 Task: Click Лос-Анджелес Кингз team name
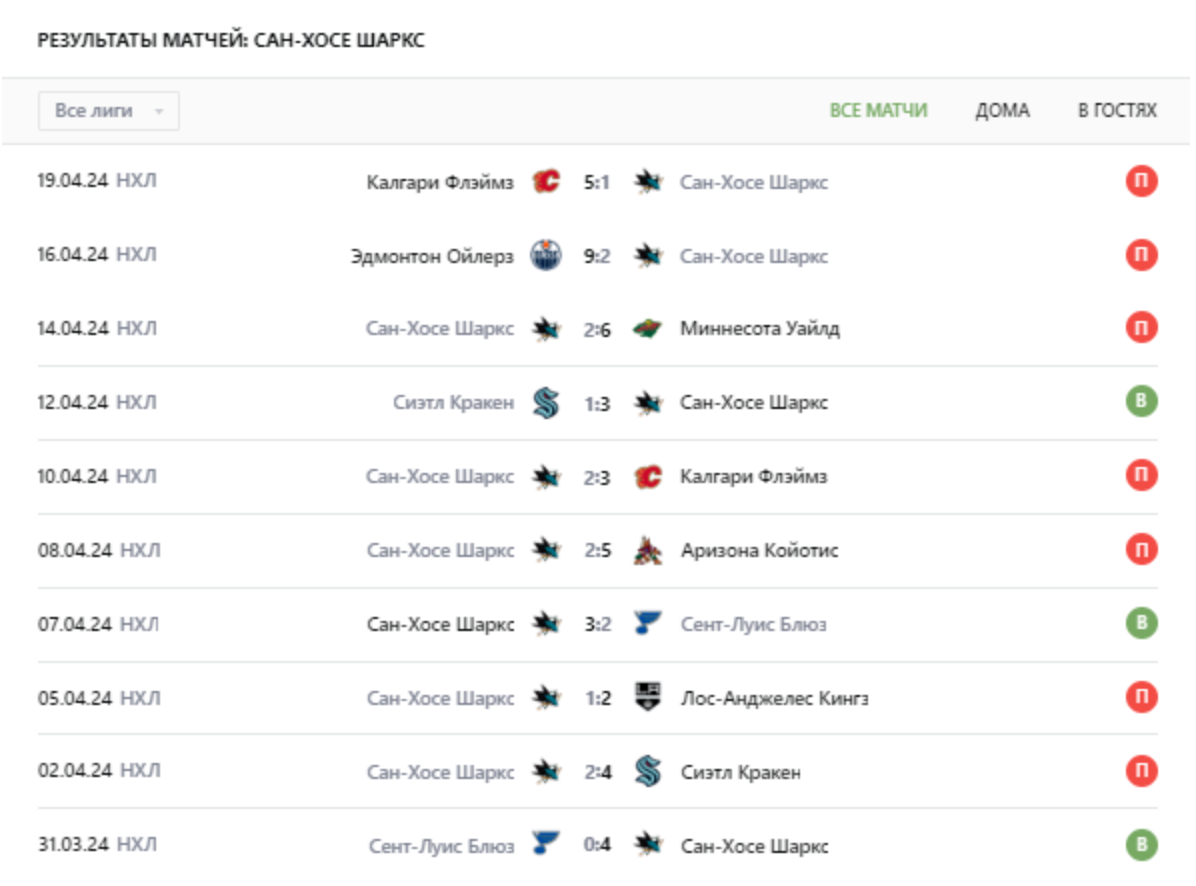(x=774, y=698)
